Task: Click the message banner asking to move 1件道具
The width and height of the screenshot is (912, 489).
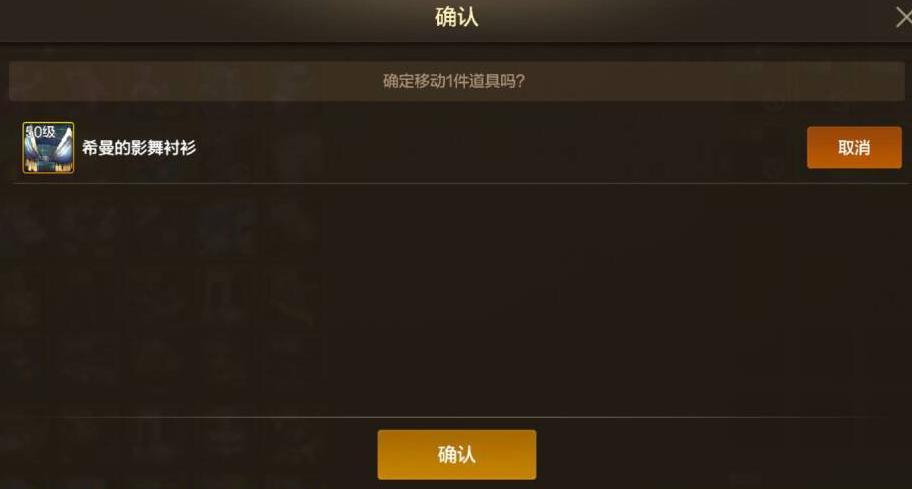Action: (457, 81)
